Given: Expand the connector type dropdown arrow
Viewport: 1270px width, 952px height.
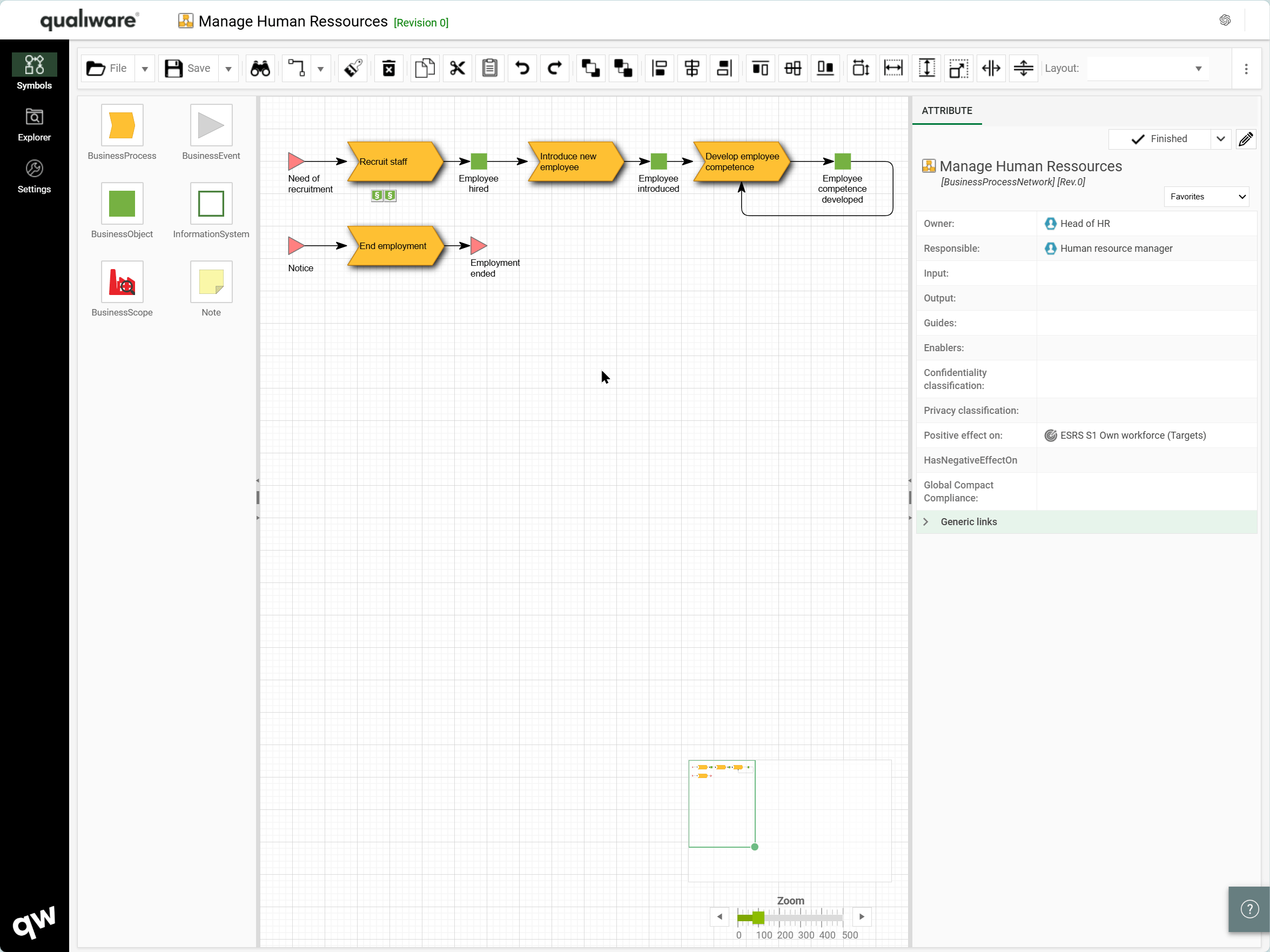Looking at the screenshot, I should (320, 68).
